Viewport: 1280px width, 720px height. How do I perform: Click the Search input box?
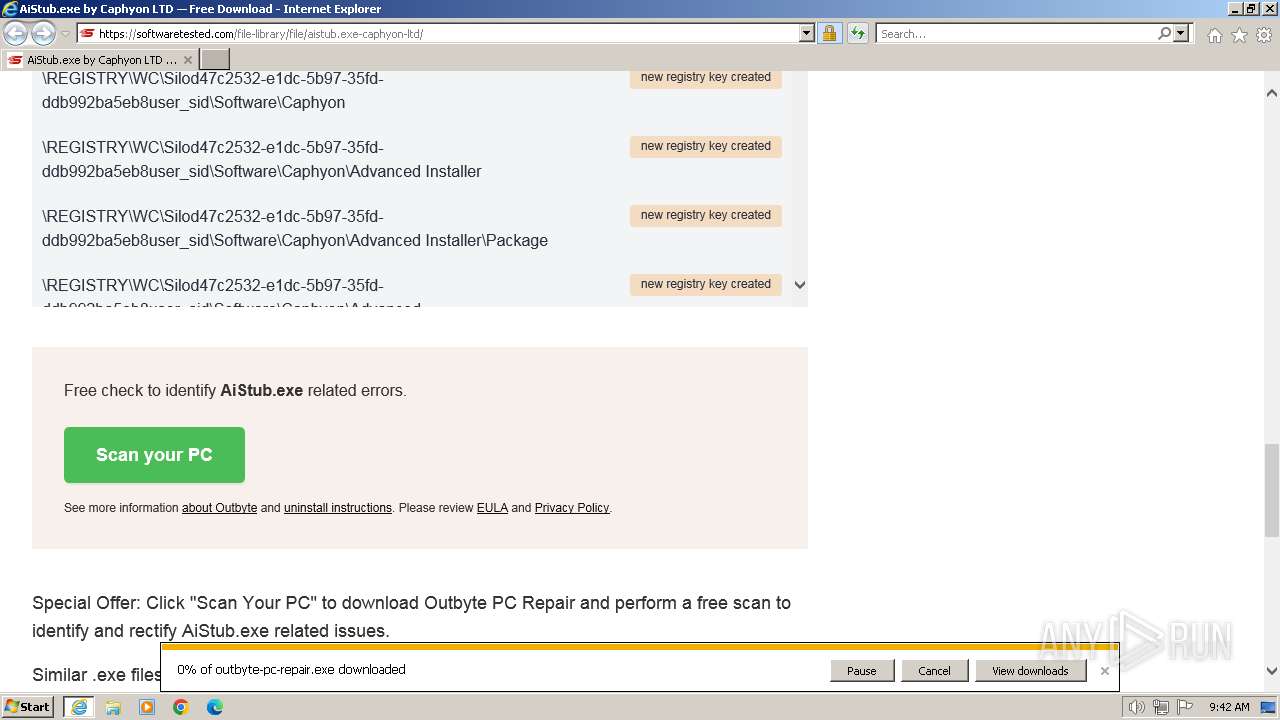(x=1015, y=34)
